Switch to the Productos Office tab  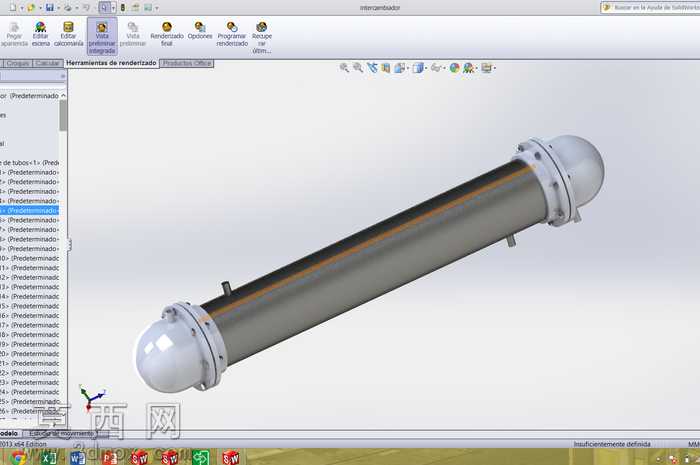coord(187,63)
